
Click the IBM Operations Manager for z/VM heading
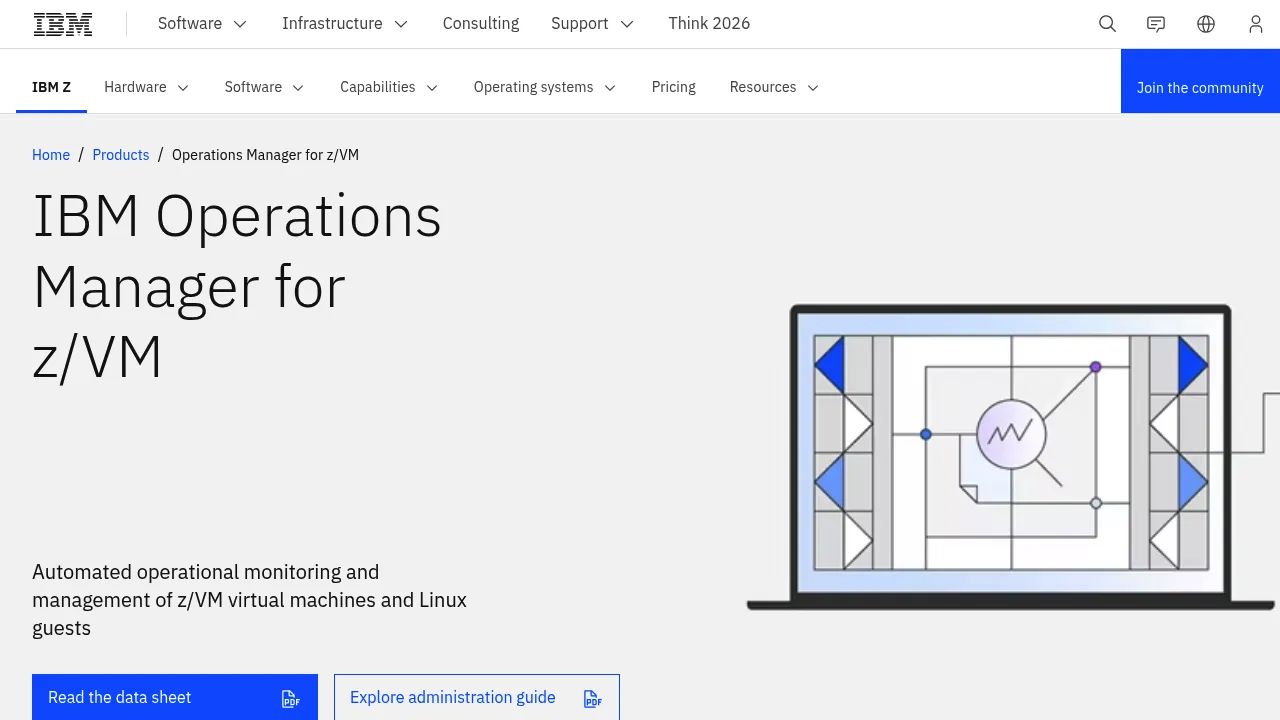click(237, 286)
